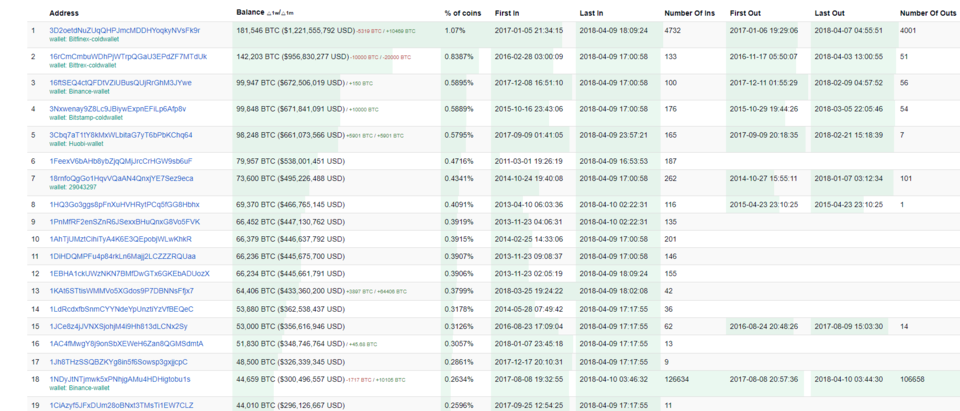Screen dimensions: 960x411
Task: Open address starting with 1KAt6STtisWM
Action: pos(121,290)
